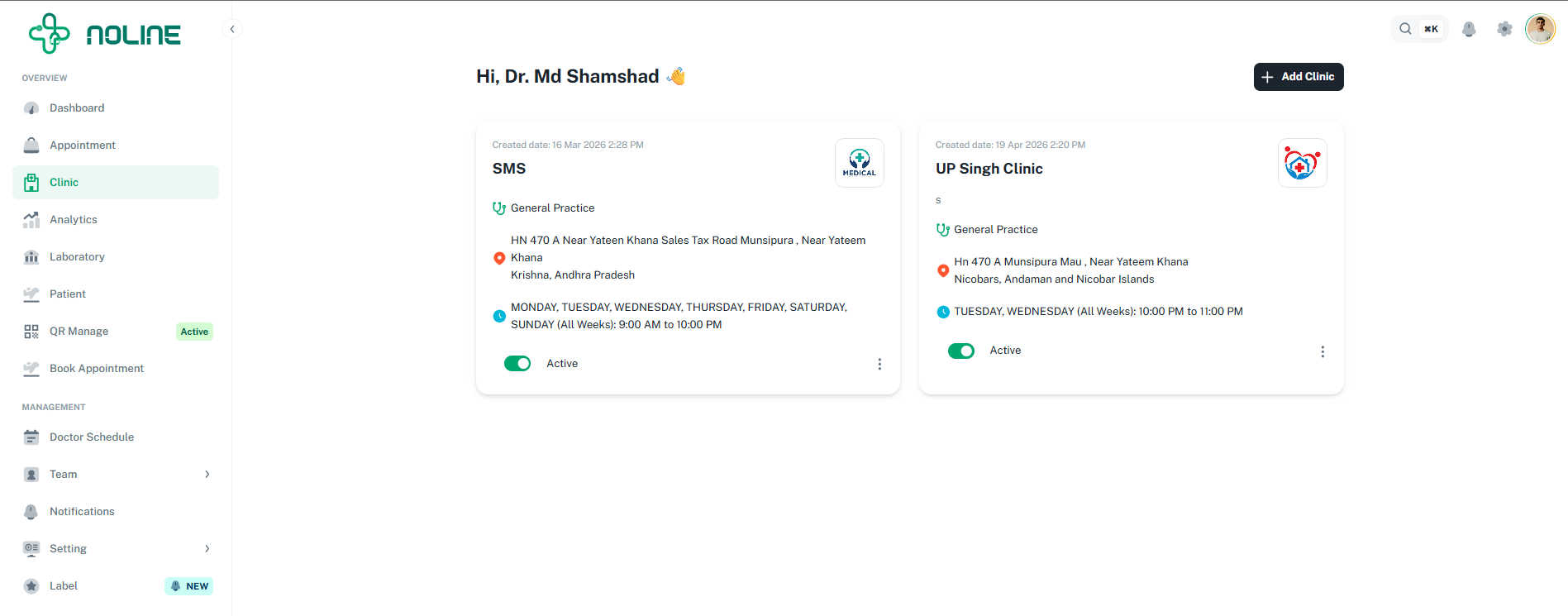Image resolution: width=1568 pixels, height=616 pixels.
Task: Click the Add Clinic button
Action: (1299, 77)
